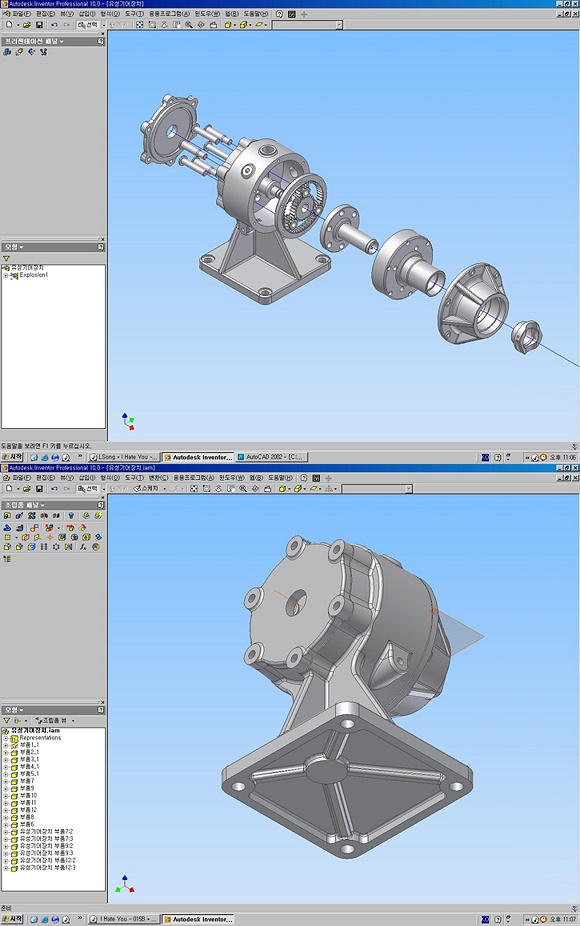580x926 pixels.
Task: Click help question mark icon in upper menu bar
Action: pos(279,14)
